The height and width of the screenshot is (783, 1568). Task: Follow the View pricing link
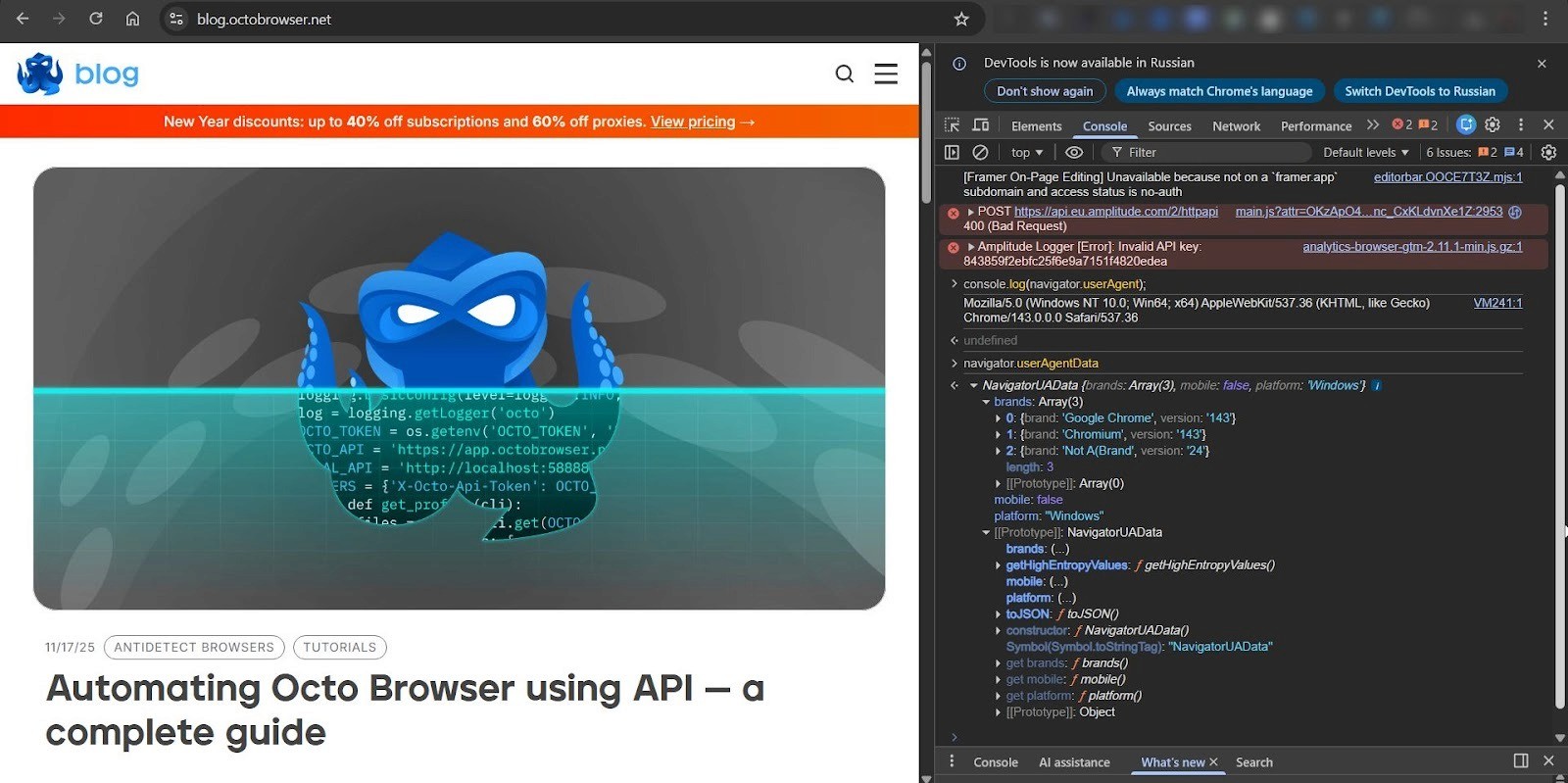[x=693, y=122]
